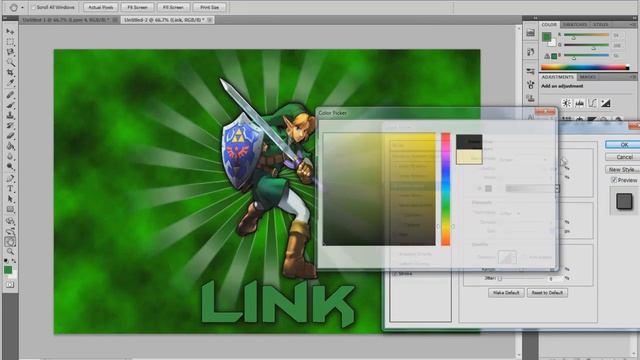Click the Color panel spectrum ramp
Screen dimensions: 640x360
pyautogui.click(x=585, y=67)
